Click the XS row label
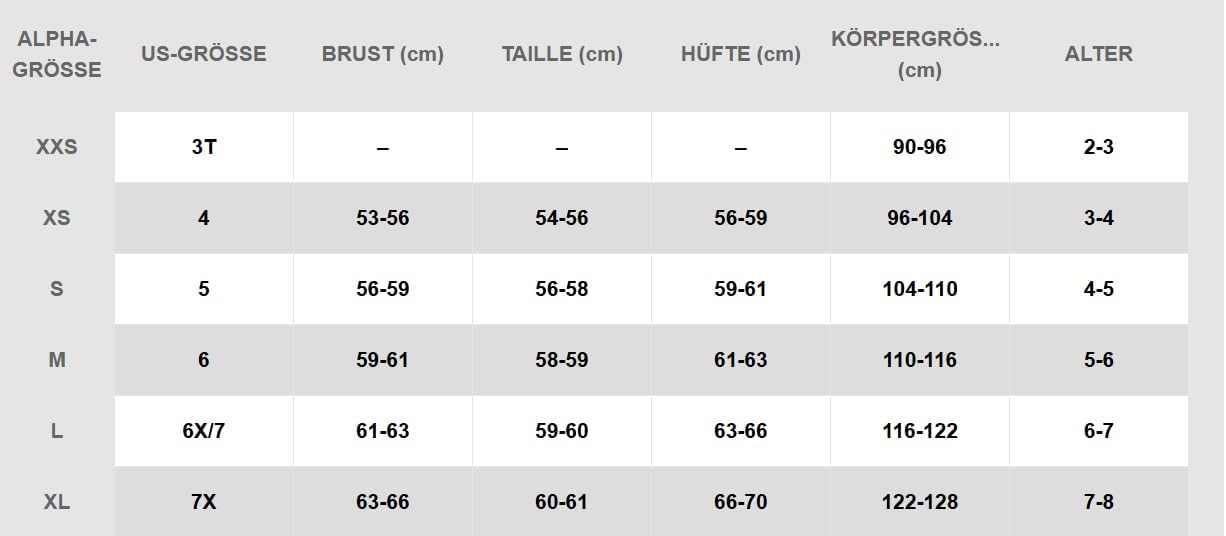The image size is (1226, 536). (57, 218)
